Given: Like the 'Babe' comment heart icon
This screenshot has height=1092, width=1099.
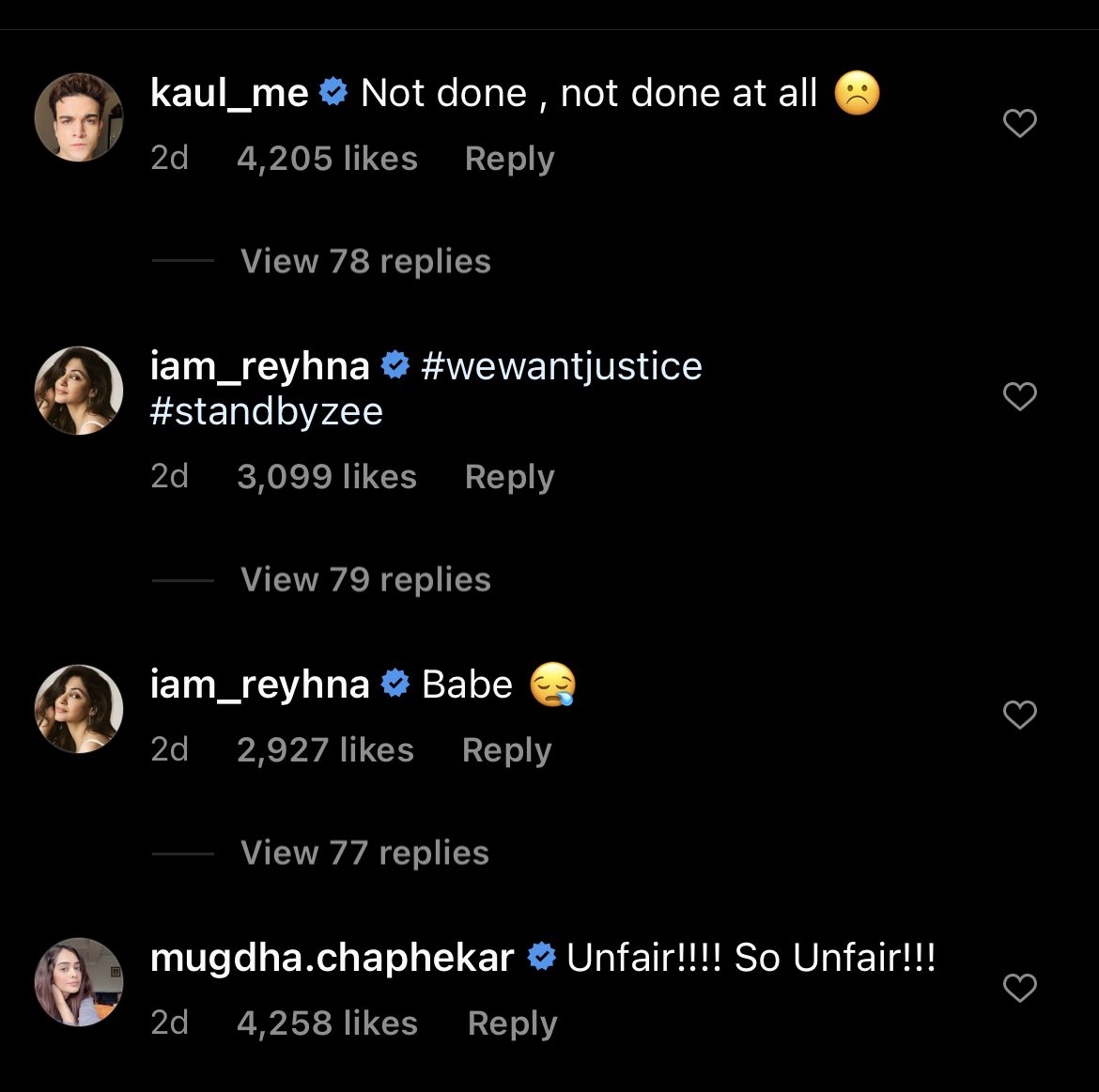Looking at the screenshot, I should [1019, 715].
